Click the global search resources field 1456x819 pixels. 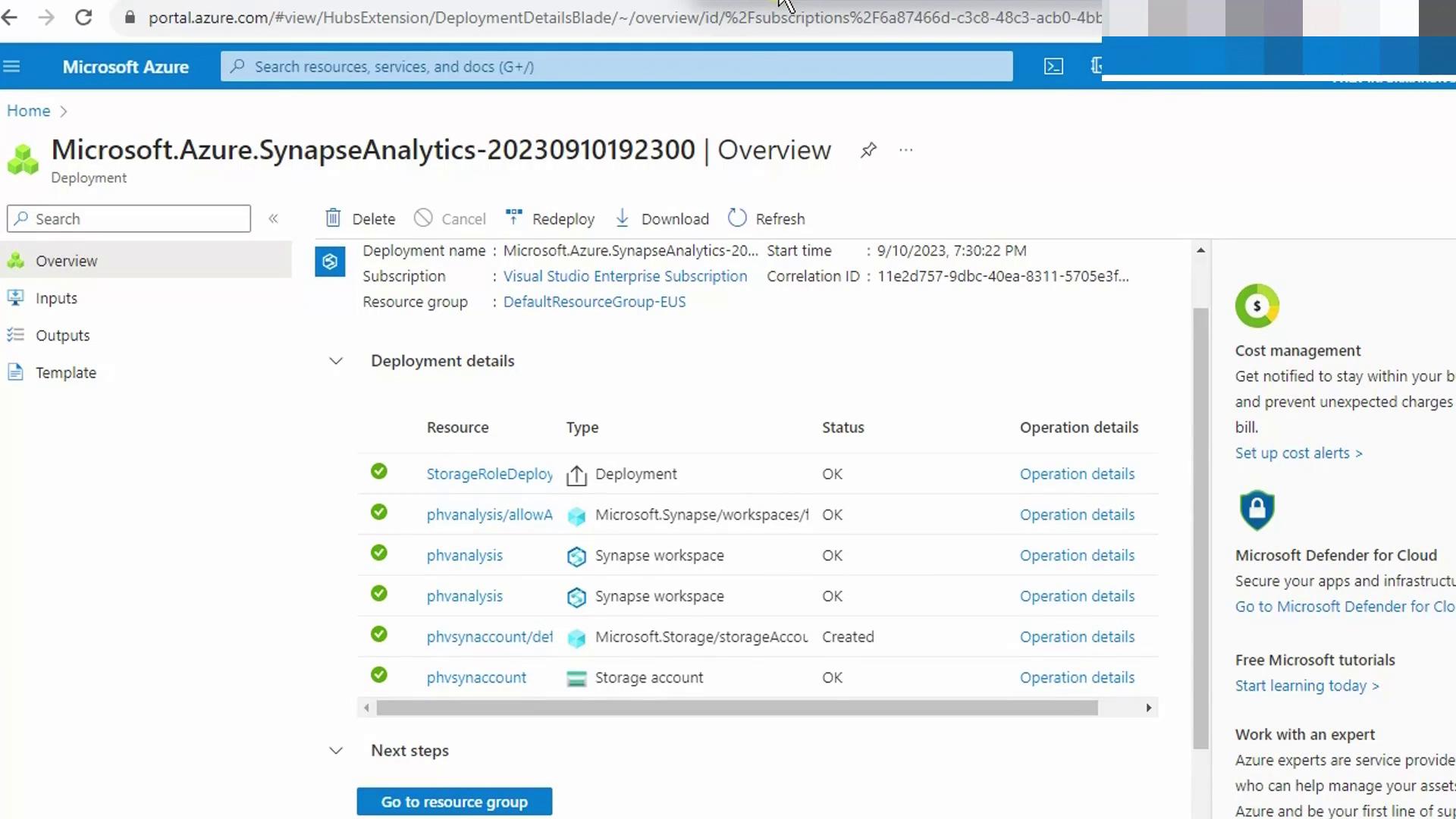[616, 67]
